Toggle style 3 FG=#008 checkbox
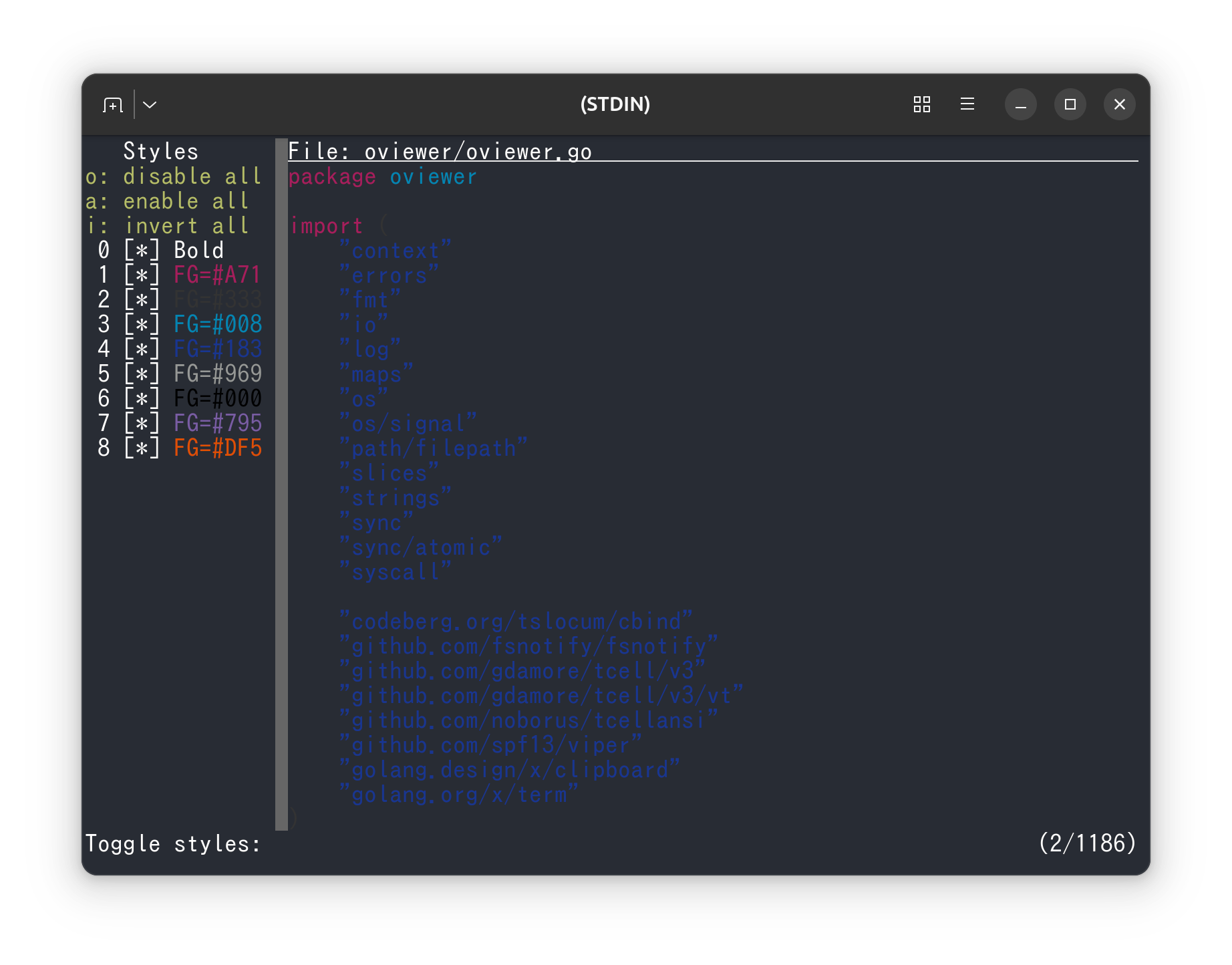This screenshot has width=1232, height=965. [142, 325]
